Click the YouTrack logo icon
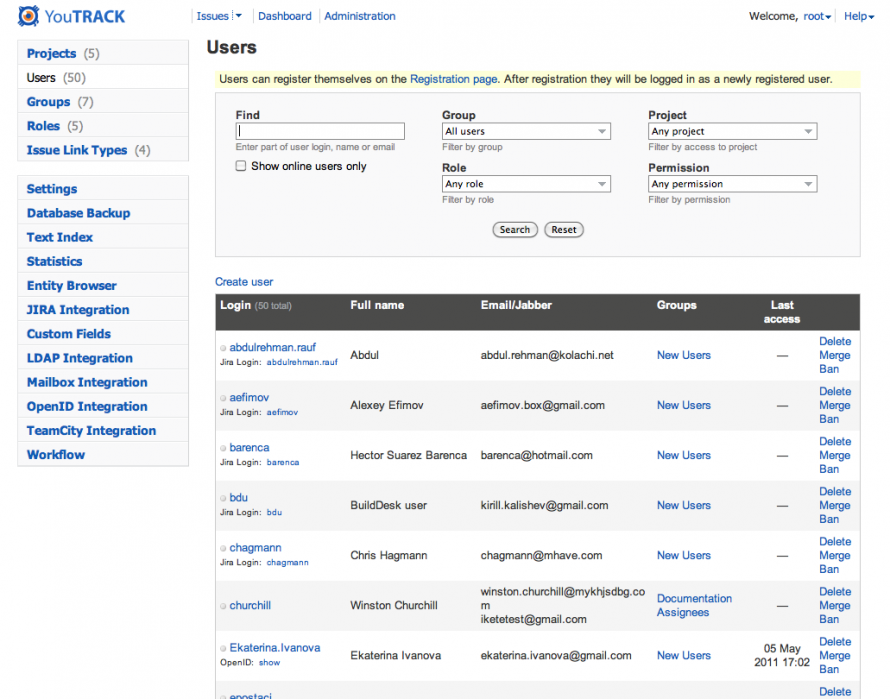The width and height of the screenshot is (890, 699). pyautogui.click(x=28, y=16)
